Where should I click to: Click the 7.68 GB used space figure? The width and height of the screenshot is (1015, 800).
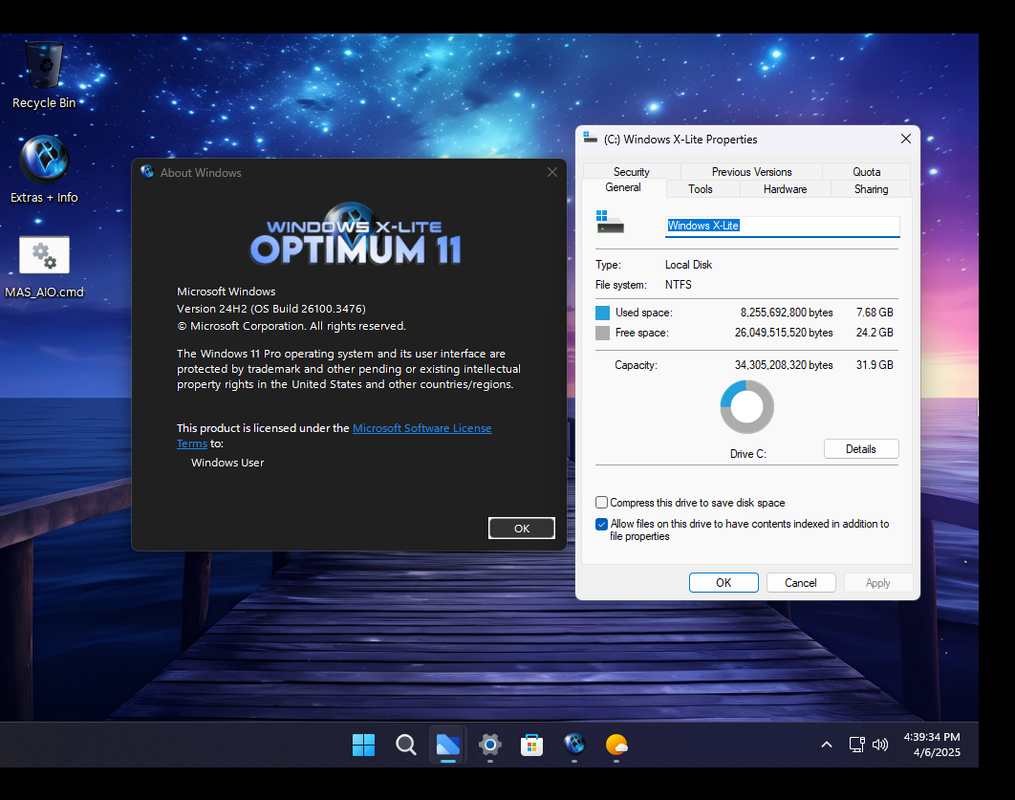(875, 313)
